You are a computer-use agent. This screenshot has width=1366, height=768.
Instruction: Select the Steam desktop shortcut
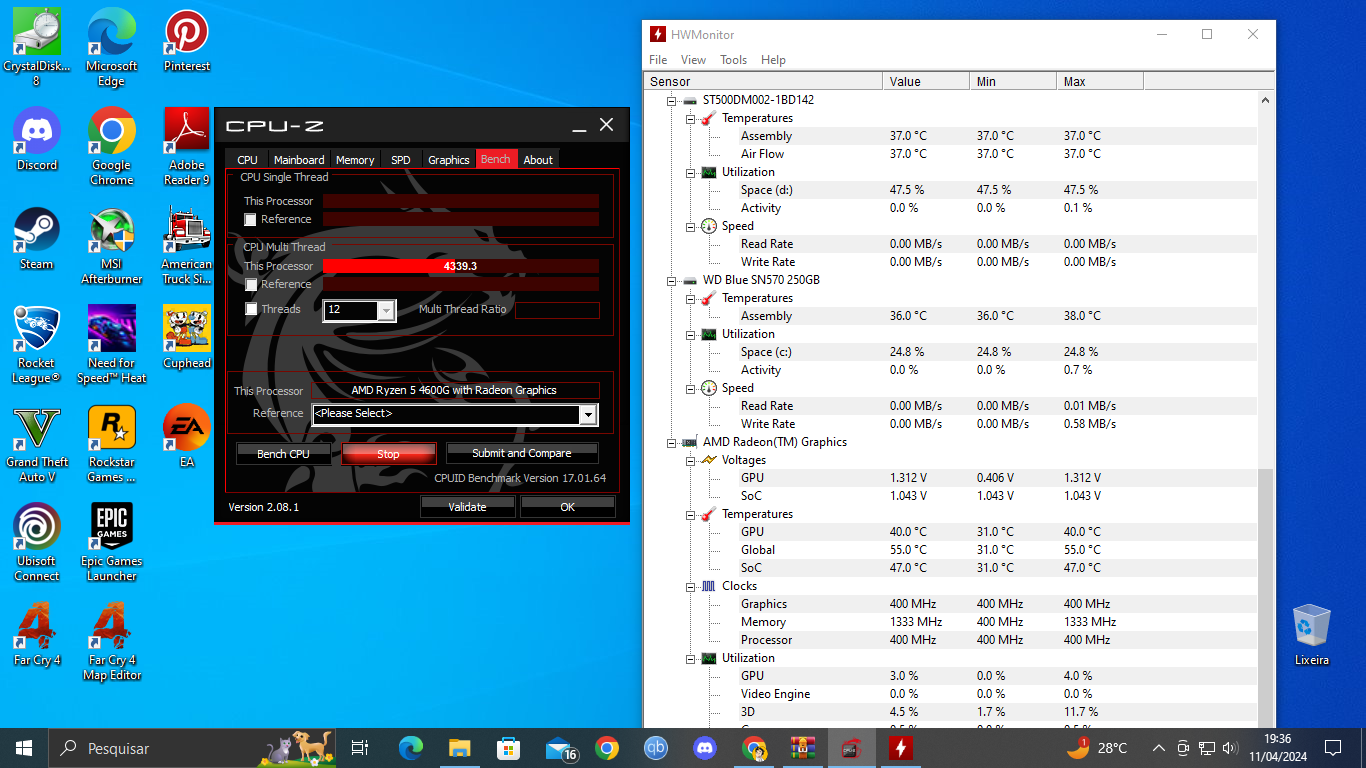click(37, 239)
